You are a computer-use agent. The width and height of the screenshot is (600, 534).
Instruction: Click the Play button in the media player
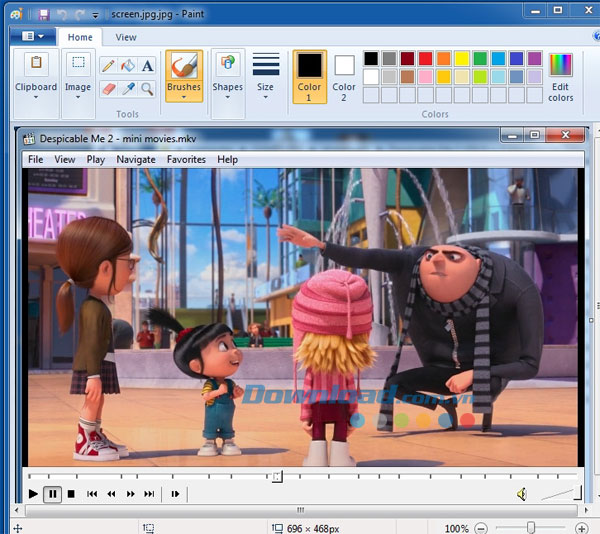(x=33, y=494)
